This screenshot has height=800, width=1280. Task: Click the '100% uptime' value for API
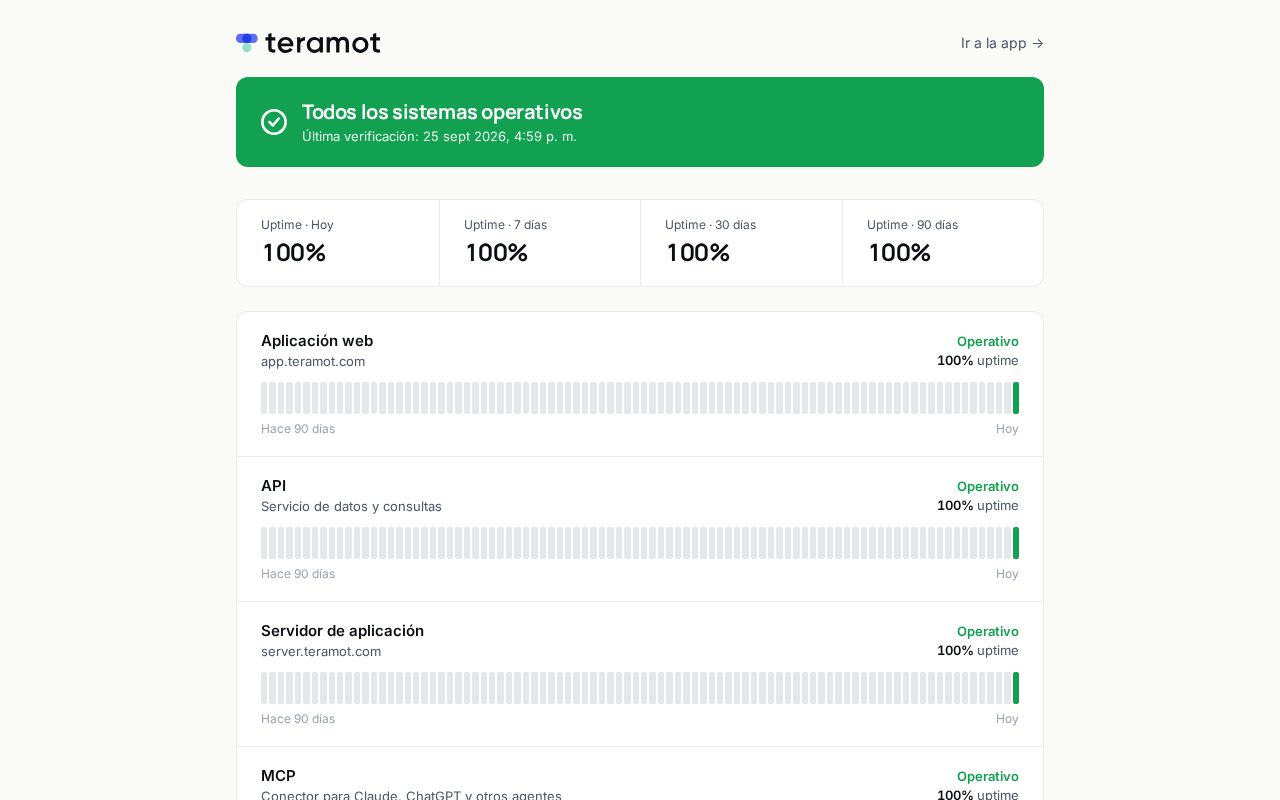tap(978, 505)
